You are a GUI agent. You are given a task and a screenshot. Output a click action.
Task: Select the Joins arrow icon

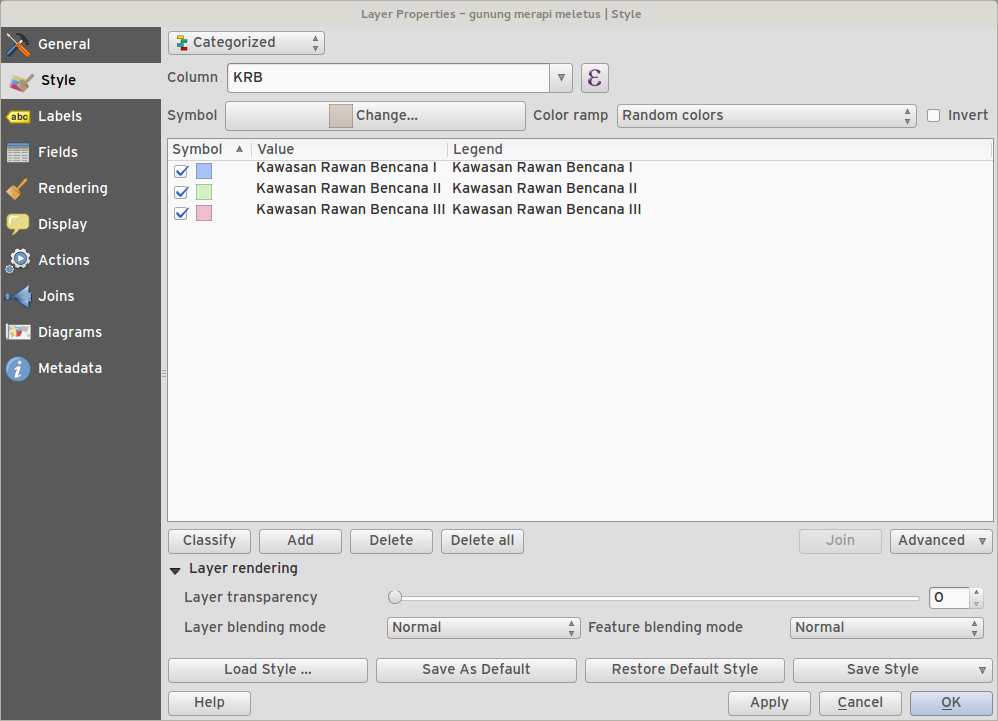pos(18,297)
